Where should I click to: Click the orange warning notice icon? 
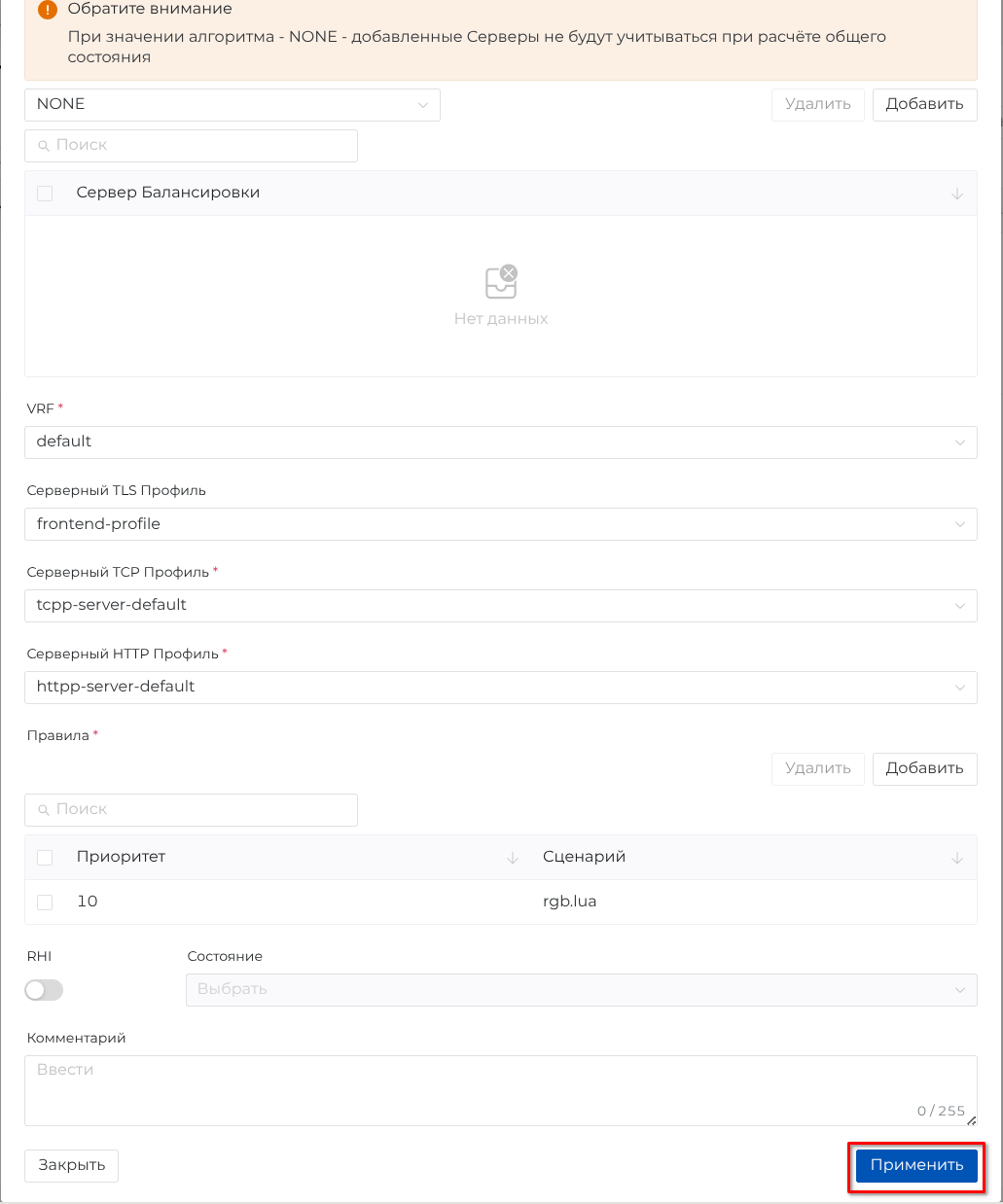(48, 10)
